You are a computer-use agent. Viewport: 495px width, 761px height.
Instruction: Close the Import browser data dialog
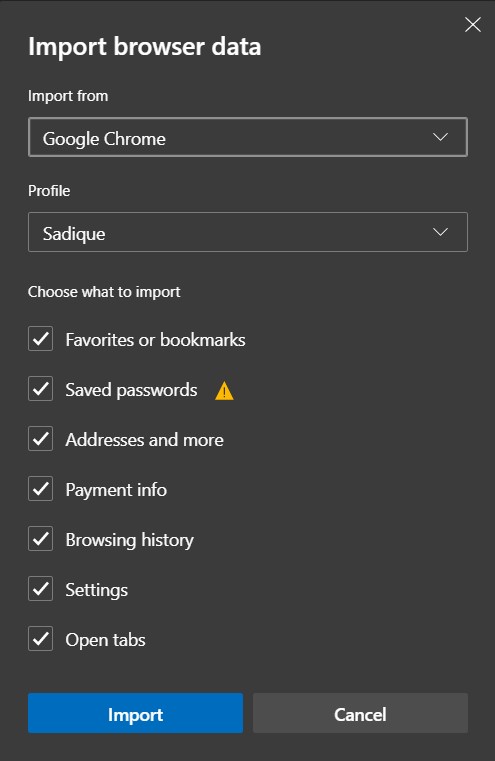pyautogui.click(x=473, y=24)
